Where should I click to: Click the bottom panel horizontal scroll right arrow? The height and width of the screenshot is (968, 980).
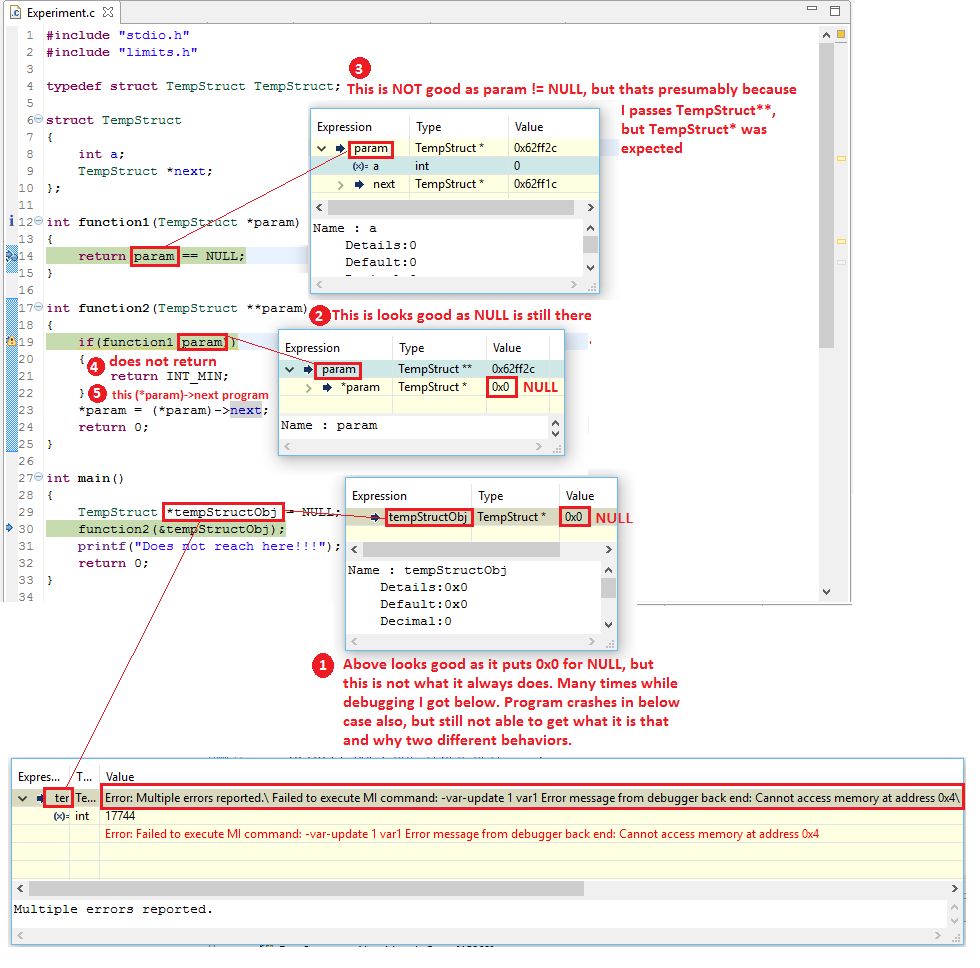coord(954,889)
